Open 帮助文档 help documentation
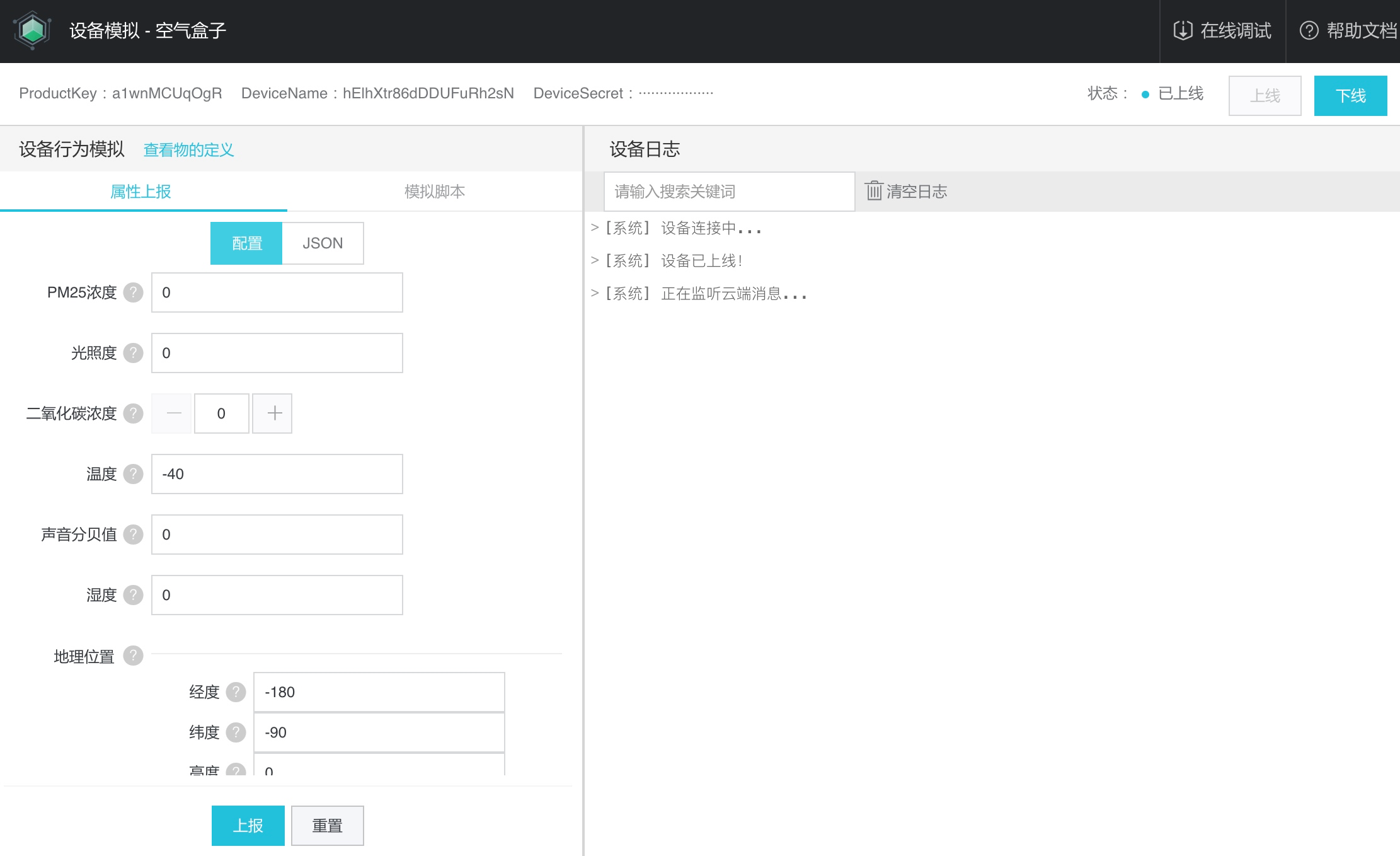The width and height of the screenshot is (1400, 856). coord(1348,30)
